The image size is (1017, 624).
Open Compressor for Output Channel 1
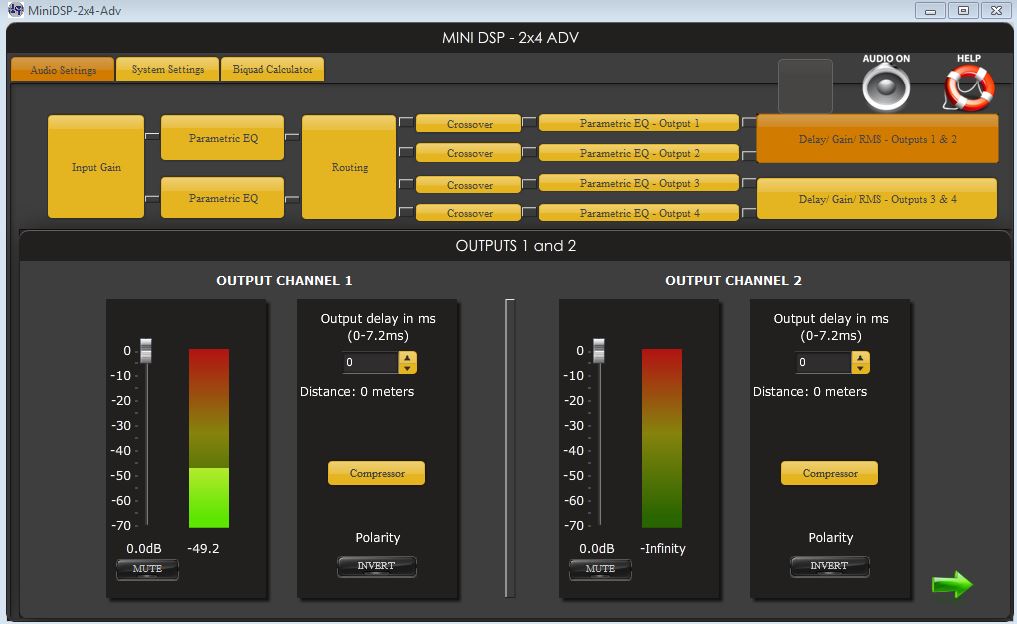(x=376, y=473)
